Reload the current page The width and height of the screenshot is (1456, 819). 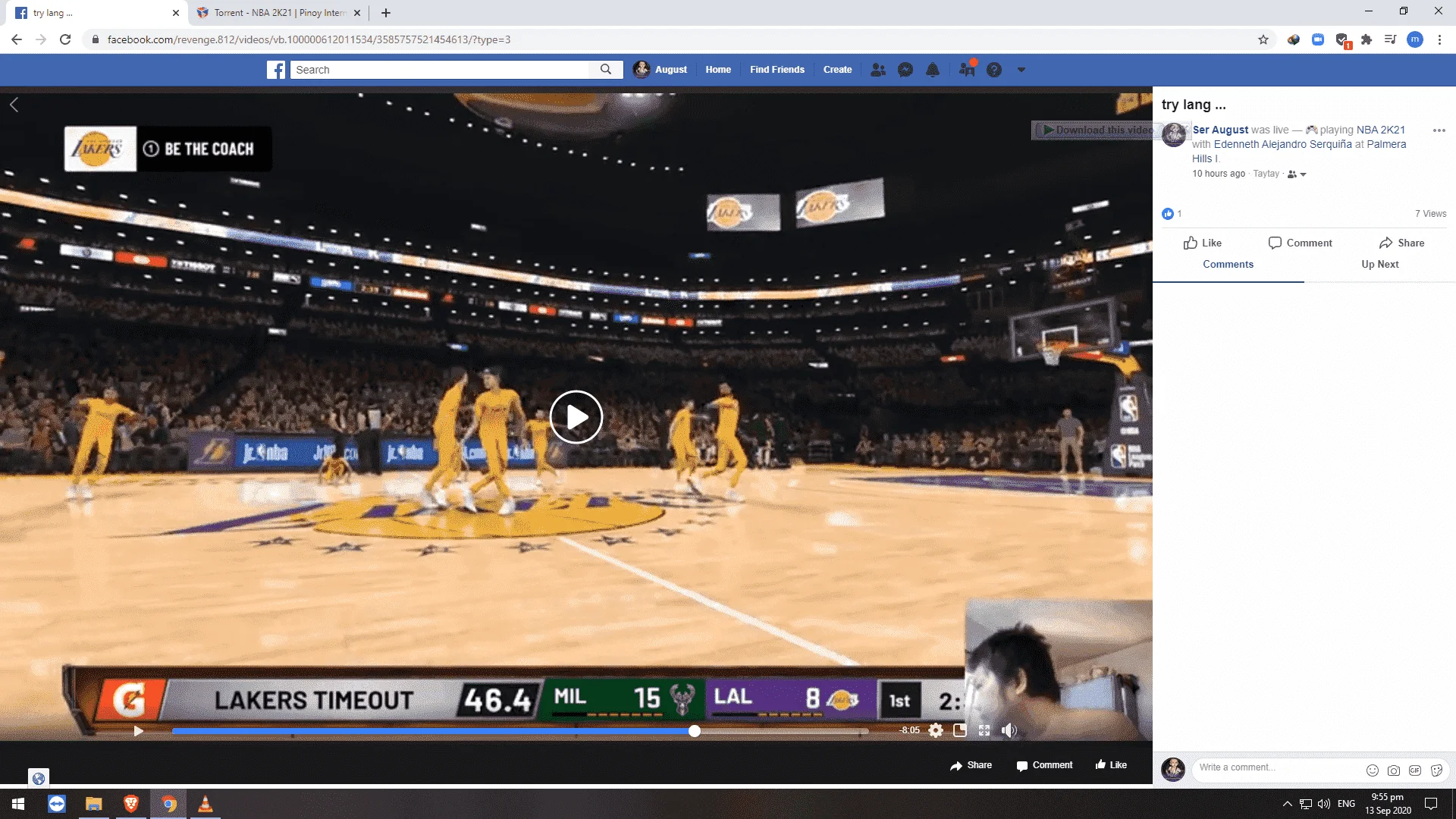click(65, 39)
